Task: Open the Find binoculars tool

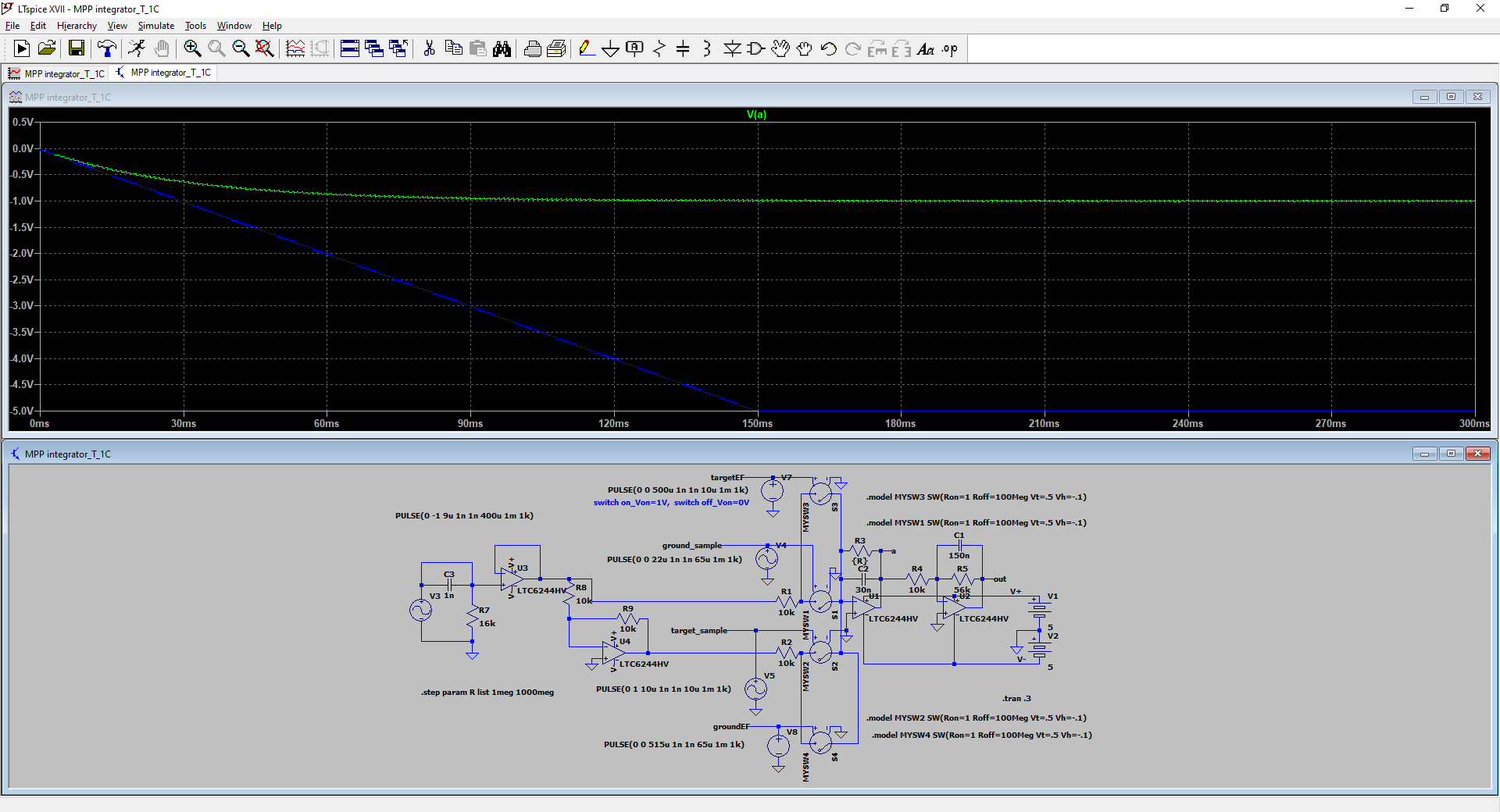Action: tap(502, 49)
